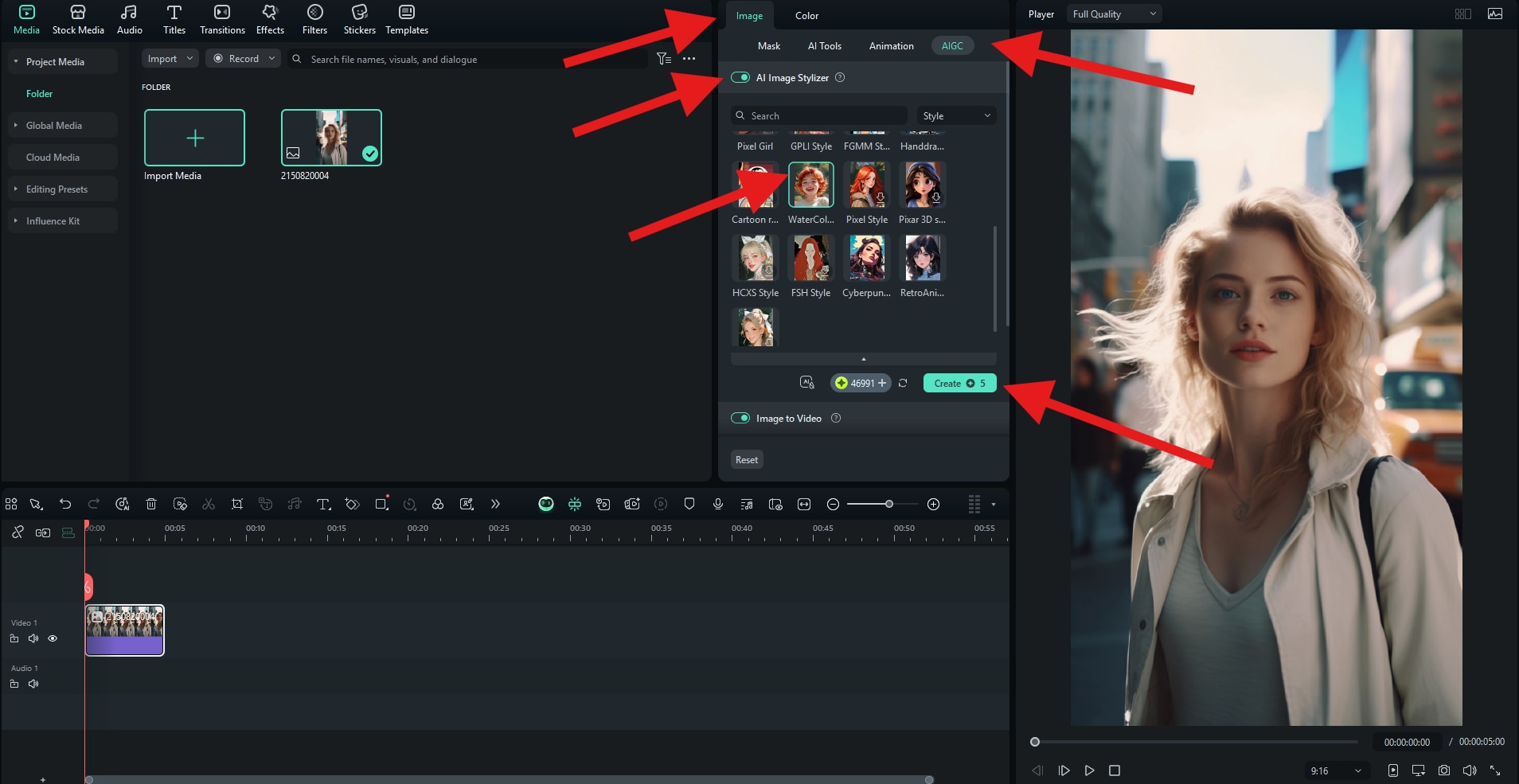Screen dimensions: 1519x784
Task: Open the Titles library
Action: coord(174,20)
